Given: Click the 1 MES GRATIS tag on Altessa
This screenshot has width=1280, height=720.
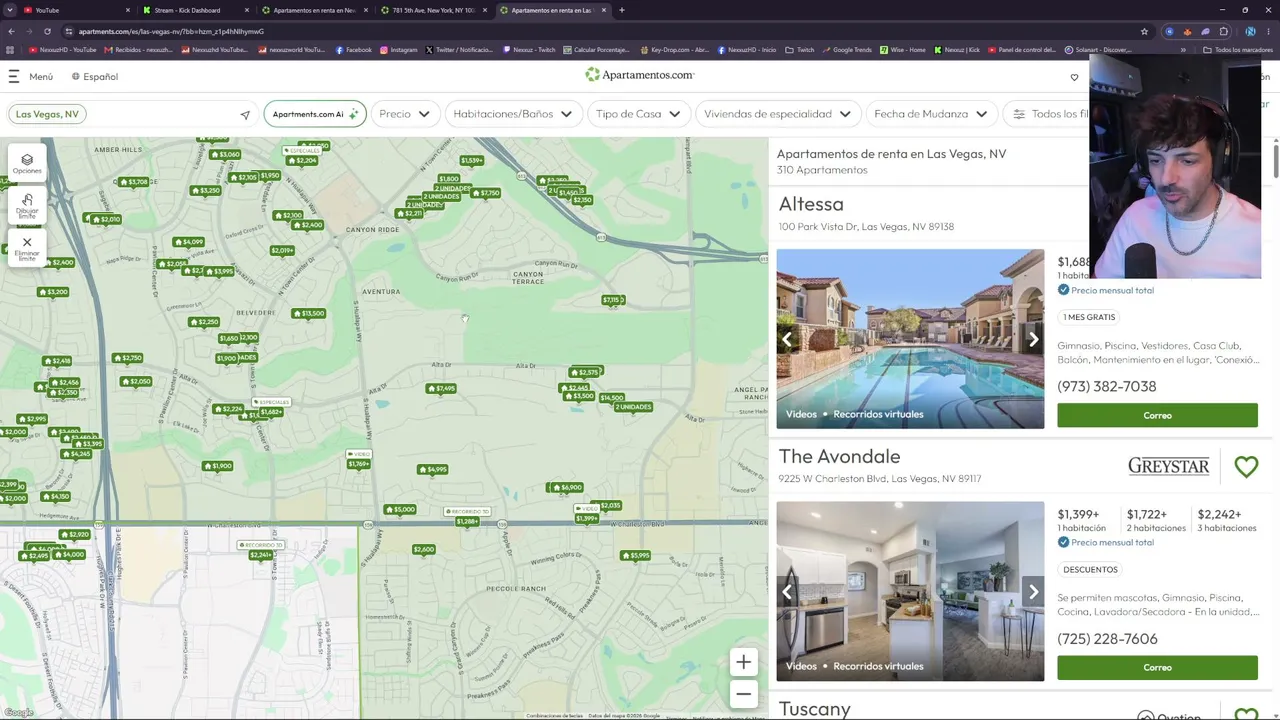Looking at the screenshot, I should coord(1089,317).
